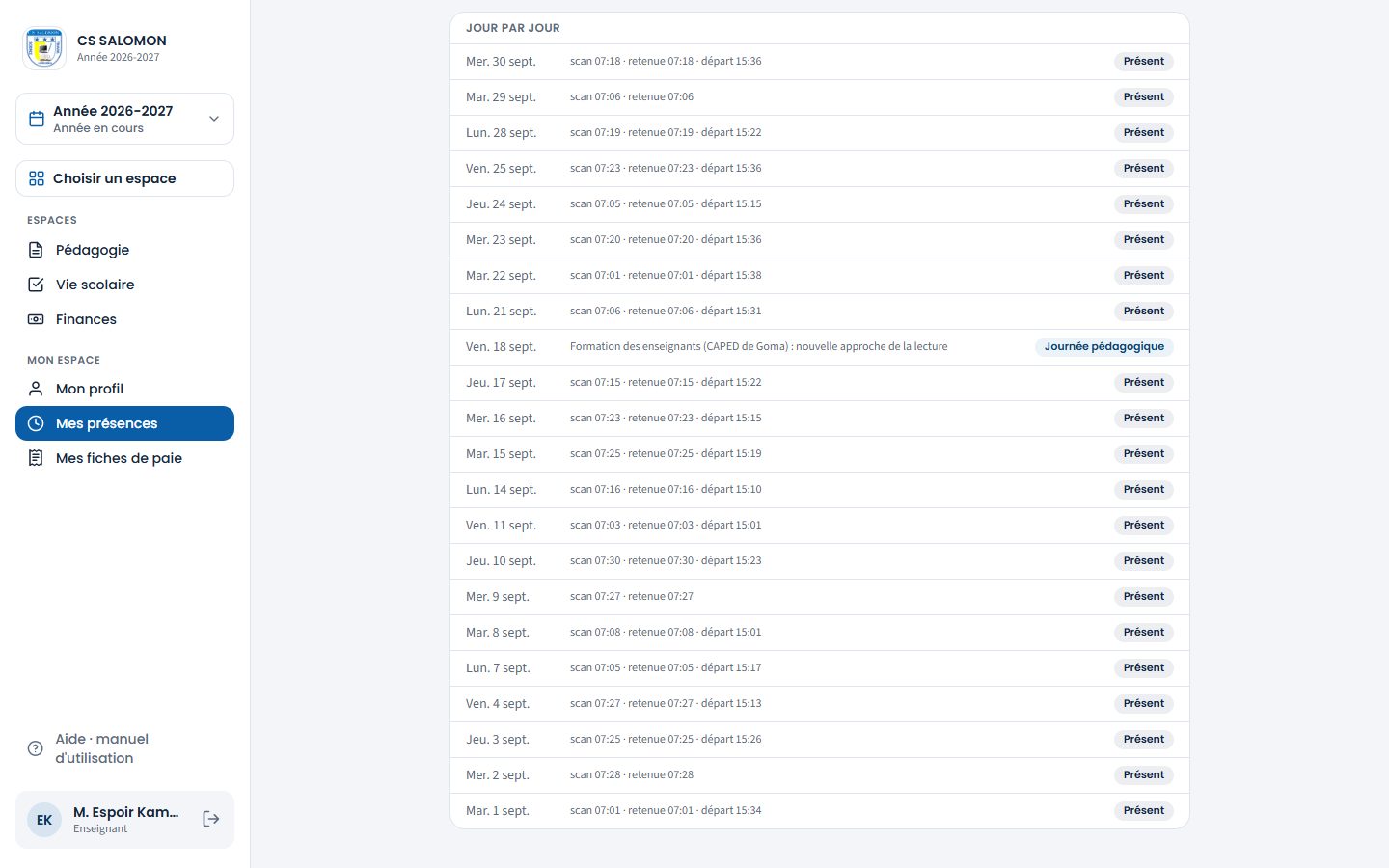Click scan details for Jeu. 3 sept.
The image size is (1389, 868).
coord(666,739)
